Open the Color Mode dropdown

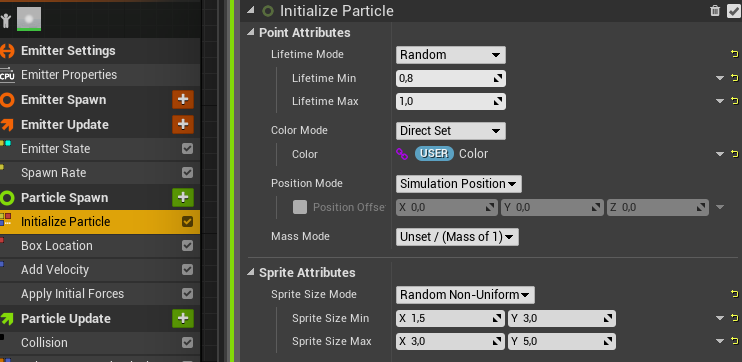(x=450, y=131)
